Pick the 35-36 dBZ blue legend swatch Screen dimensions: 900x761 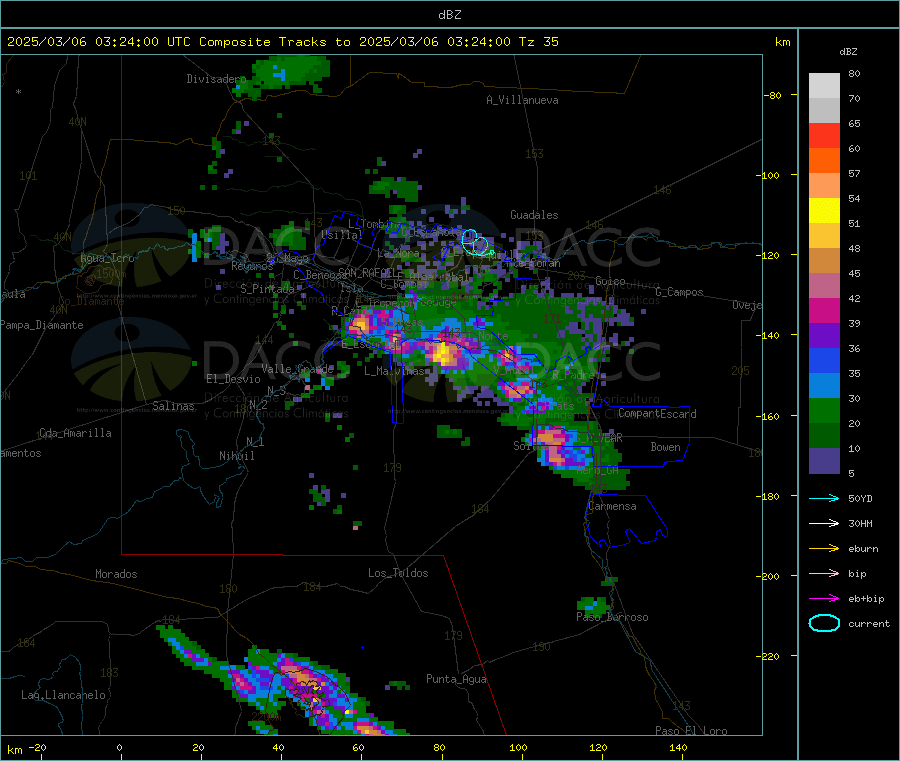tap(824, 360)
